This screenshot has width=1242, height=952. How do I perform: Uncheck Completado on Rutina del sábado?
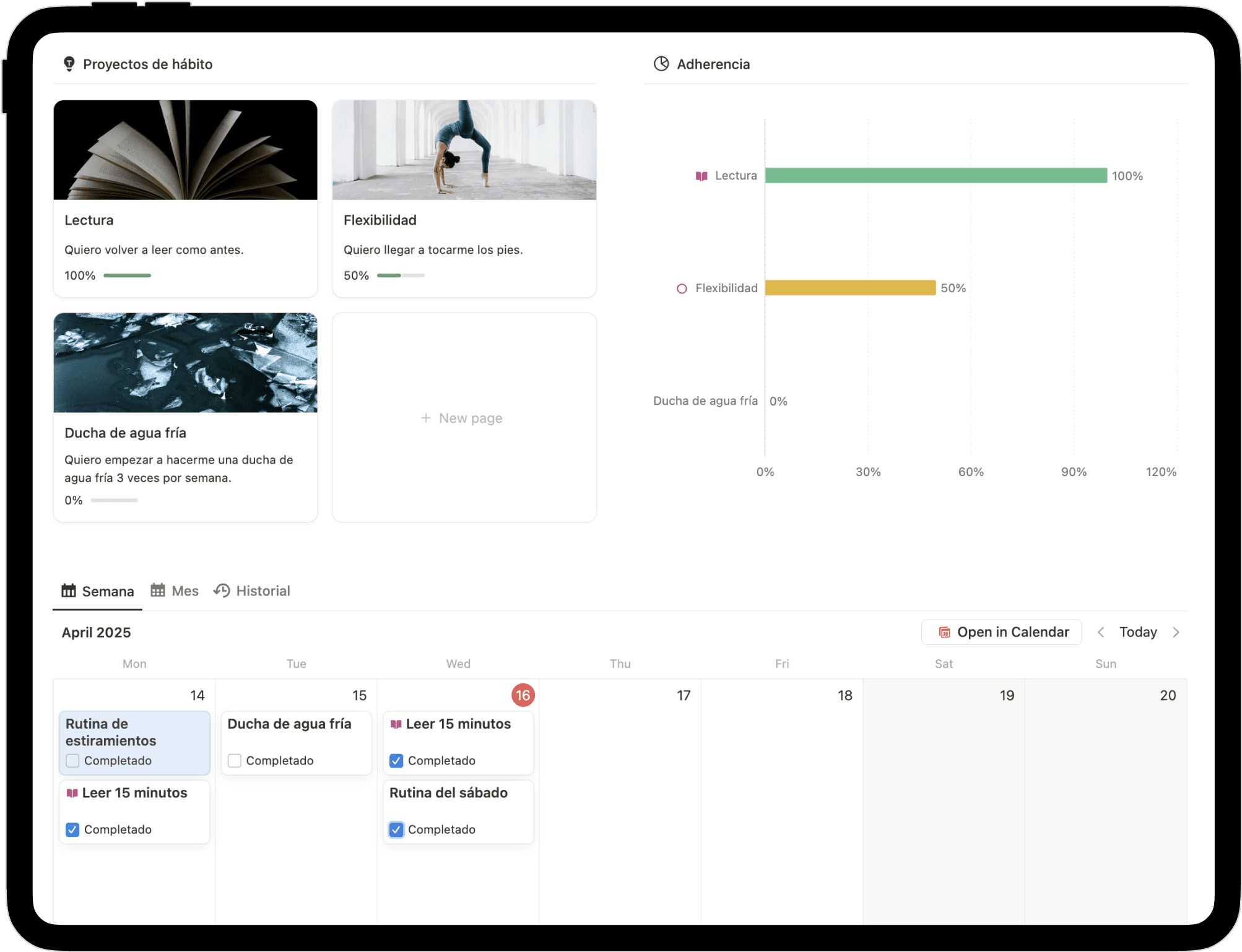396,829
